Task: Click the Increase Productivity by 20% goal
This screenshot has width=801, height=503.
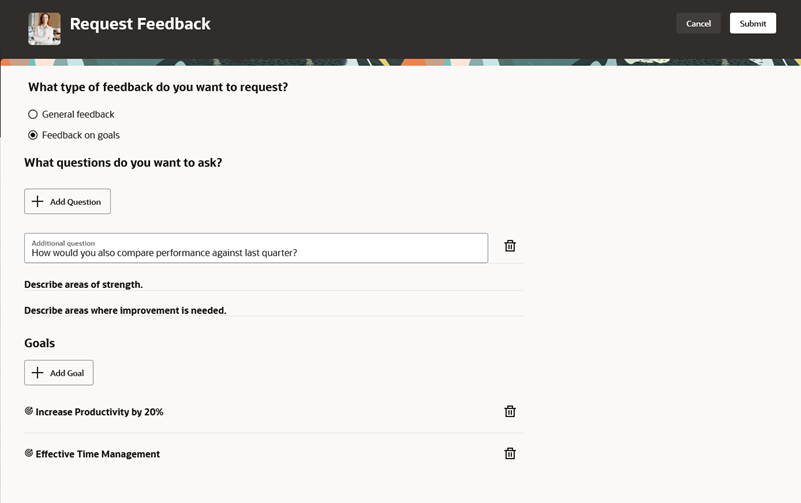Action: click(99, 412)
